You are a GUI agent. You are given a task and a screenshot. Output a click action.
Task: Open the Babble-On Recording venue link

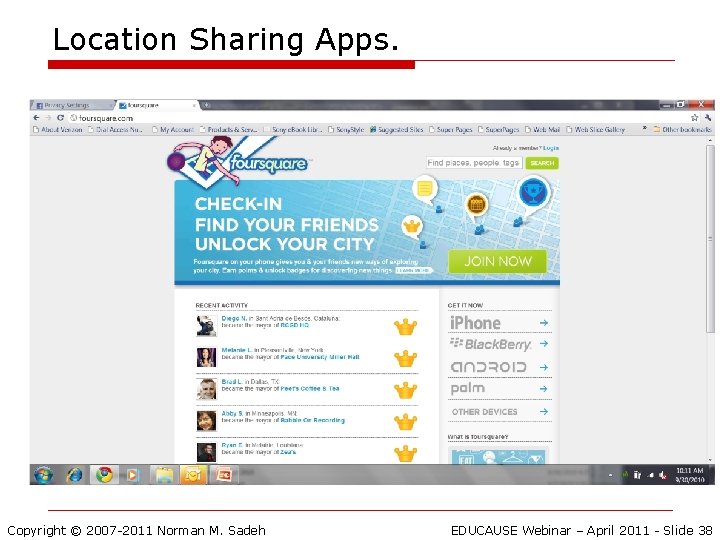pyautogui.click(x=313, y=420)
